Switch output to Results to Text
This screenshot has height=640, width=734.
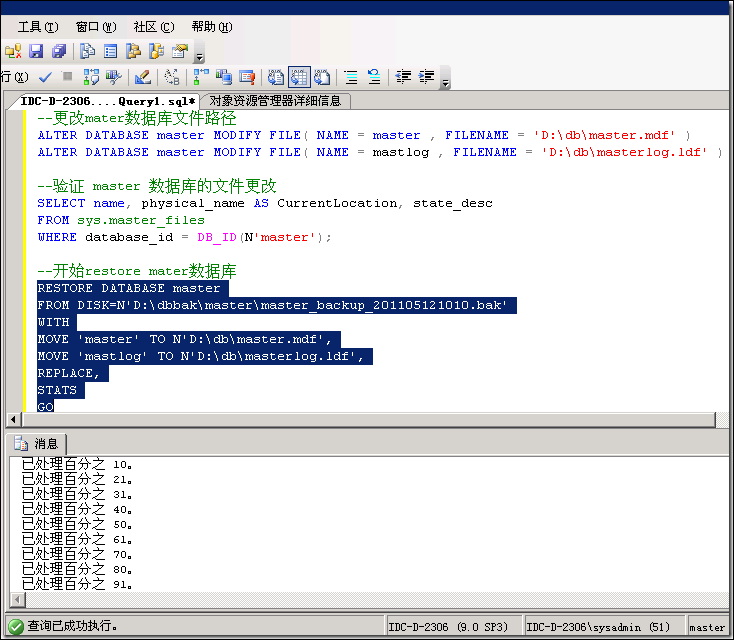click(x=276, y=77)
